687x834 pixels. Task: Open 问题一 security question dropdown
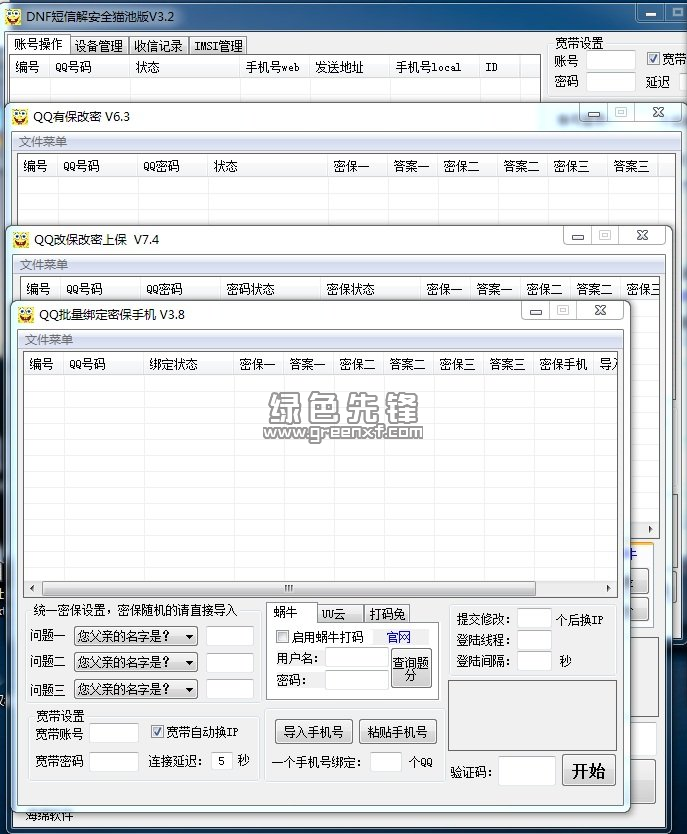tap(136, 636)
